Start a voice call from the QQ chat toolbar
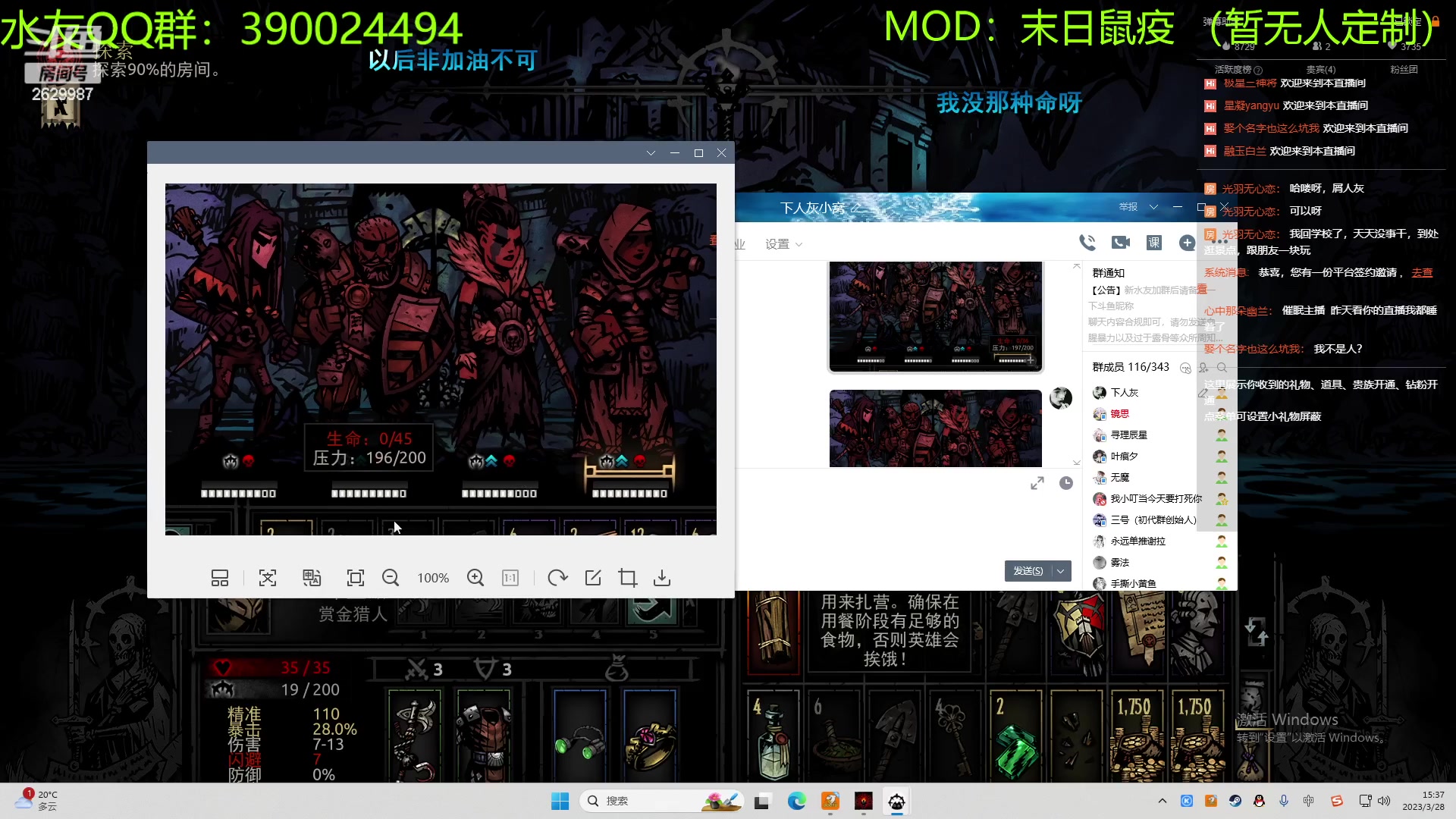 click(1087, 243)
